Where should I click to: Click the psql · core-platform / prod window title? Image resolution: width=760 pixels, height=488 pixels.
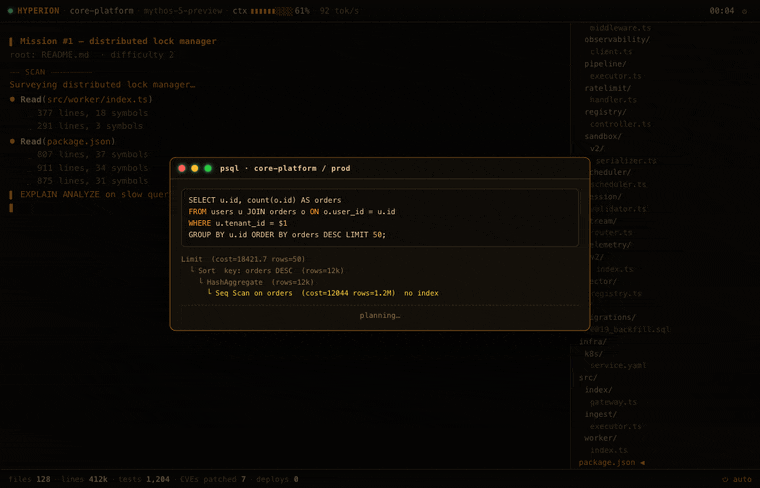[x=285, y=168]
